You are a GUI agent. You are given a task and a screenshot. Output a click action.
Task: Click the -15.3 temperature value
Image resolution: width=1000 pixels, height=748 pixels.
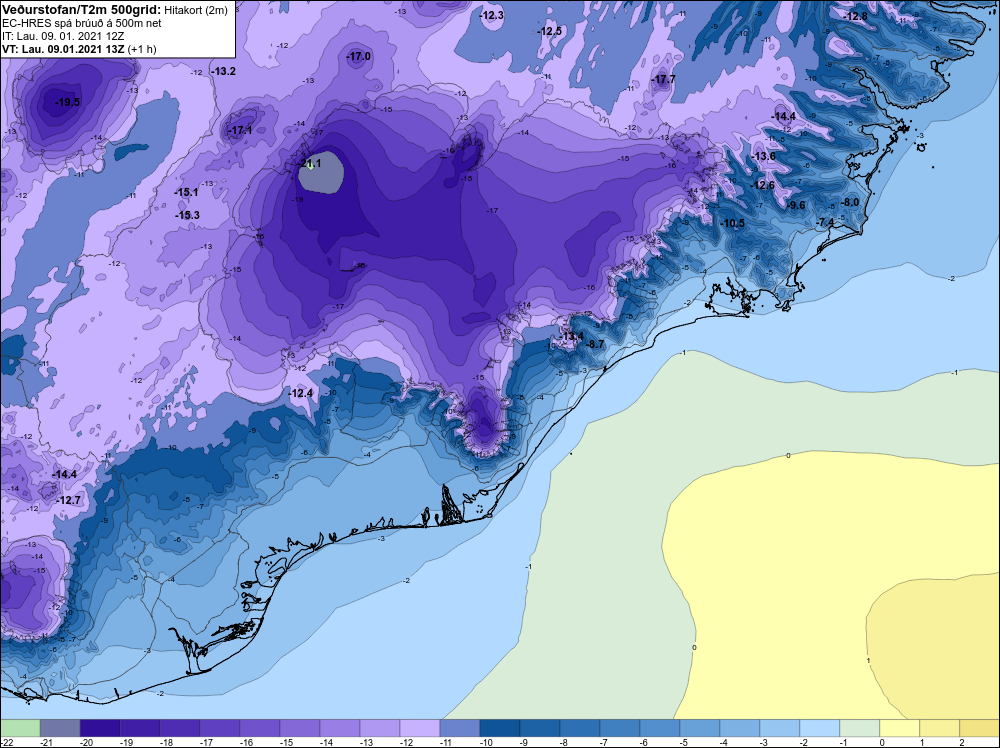coord(188,216)
